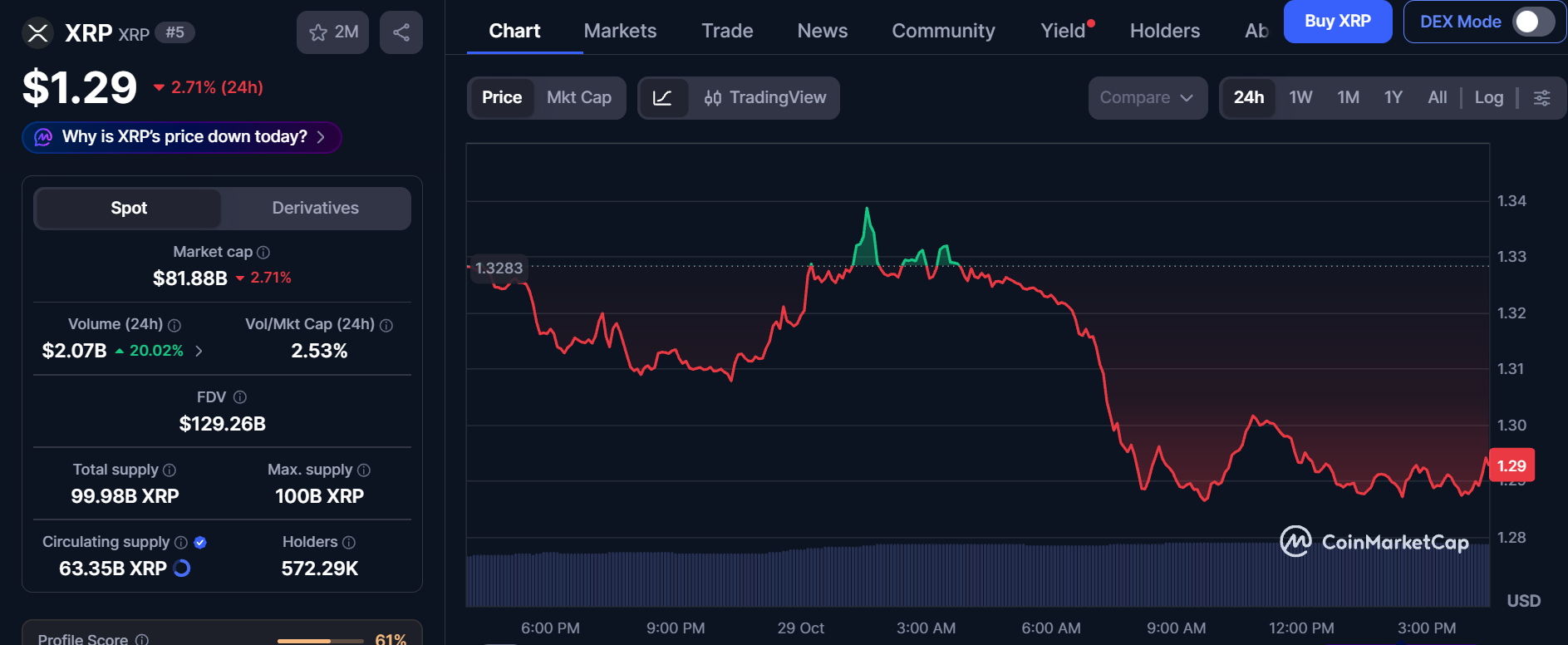Click the 29 Oct date axis label

801,628
